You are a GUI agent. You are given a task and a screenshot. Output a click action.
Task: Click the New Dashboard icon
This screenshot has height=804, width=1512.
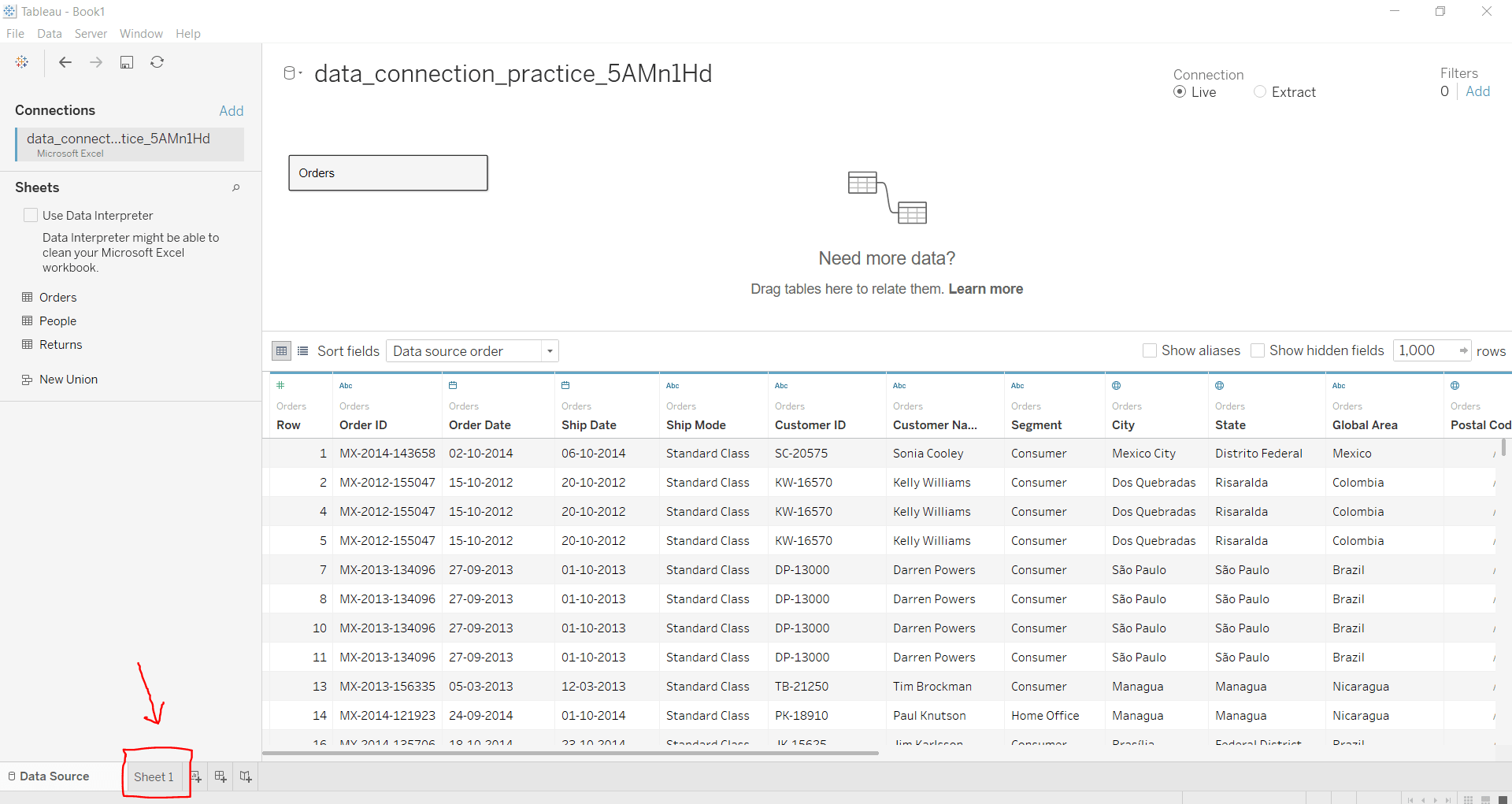click(x=220, y=776)
